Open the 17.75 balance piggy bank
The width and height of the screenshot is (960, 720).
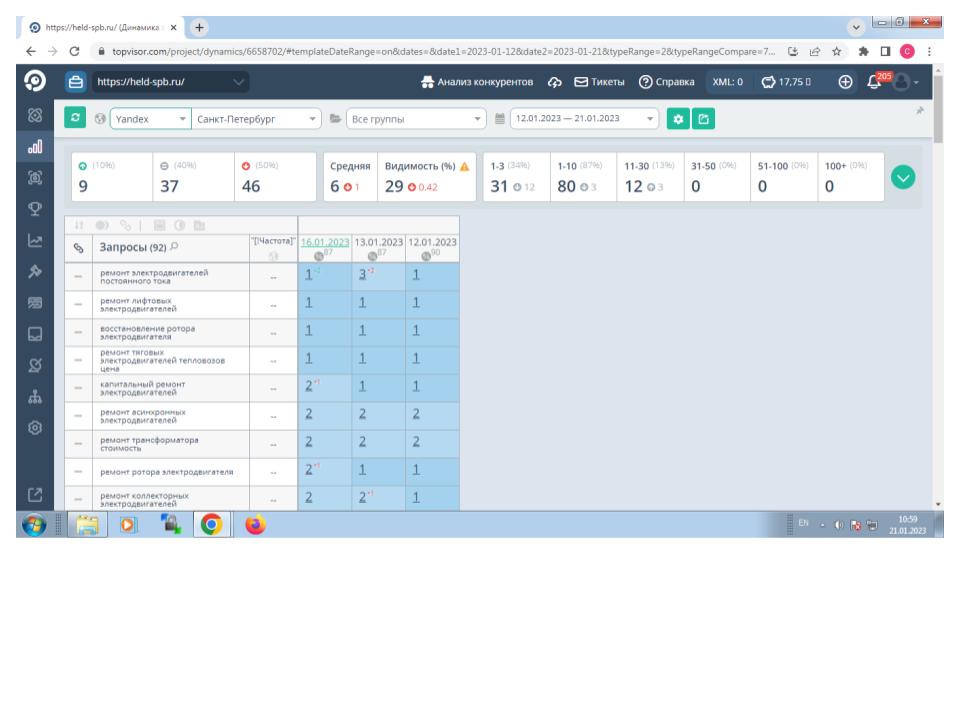786,82
